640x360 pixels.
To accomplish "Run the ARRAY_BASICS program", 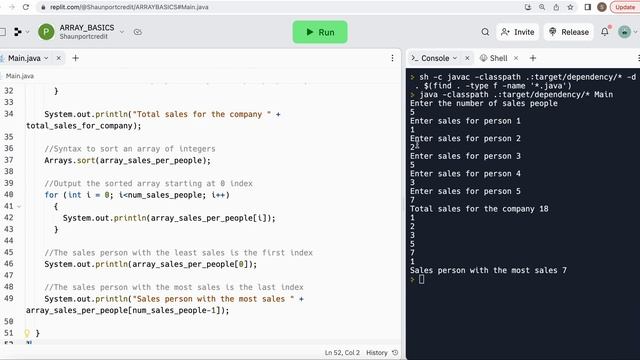I will pyautogui.click(x=320, y=32).
